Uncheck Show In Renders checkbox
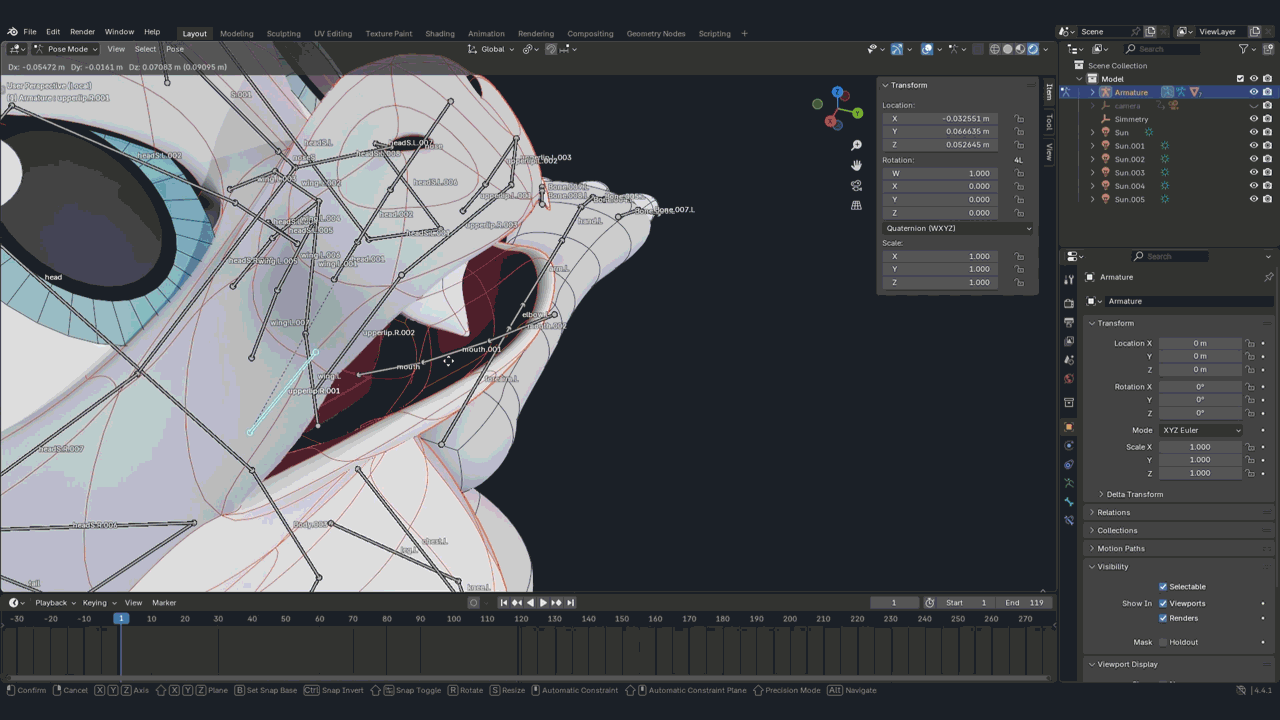This screenshot has width=1280, height=720. coord(1163,618)
